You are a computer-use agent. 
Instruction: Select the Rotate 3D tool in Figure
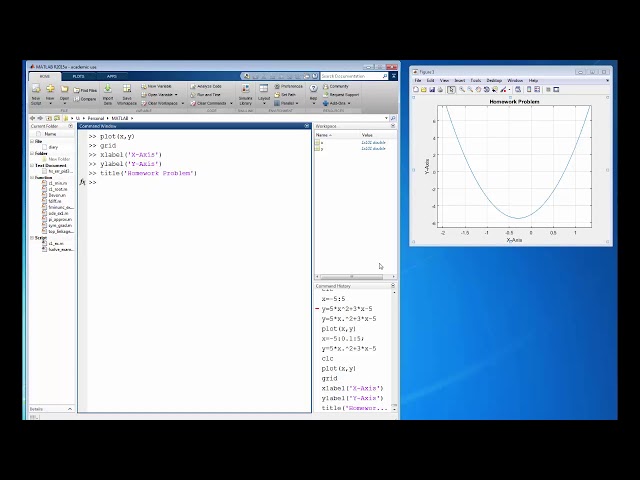click(486, 89)
